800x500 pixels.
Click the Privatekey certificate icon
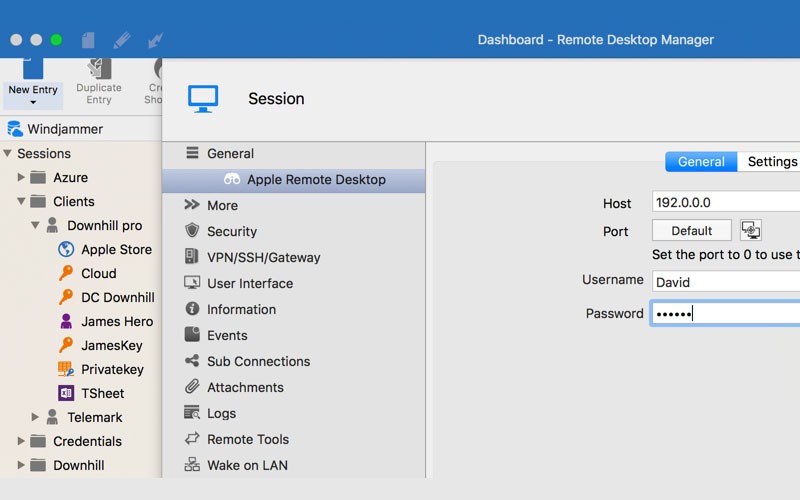[x=66, y=369]
